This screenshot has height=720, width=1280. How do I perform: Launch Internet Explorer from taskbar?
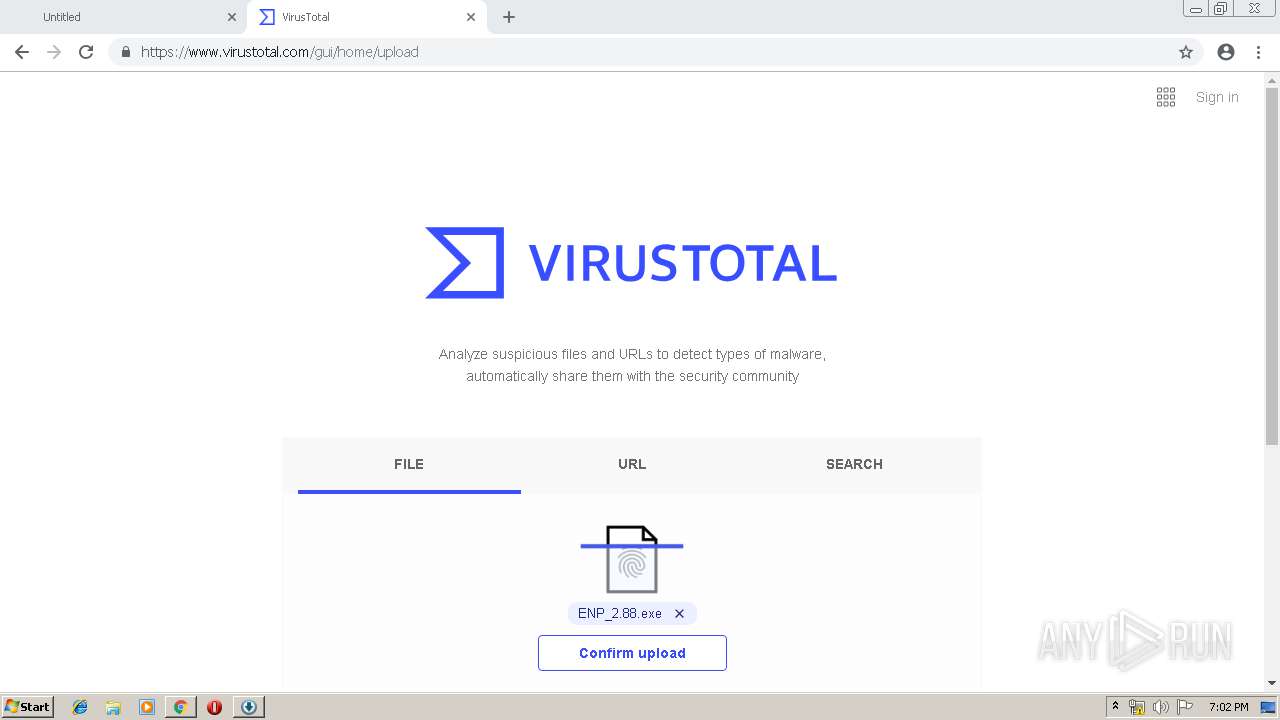coord(80,707)
